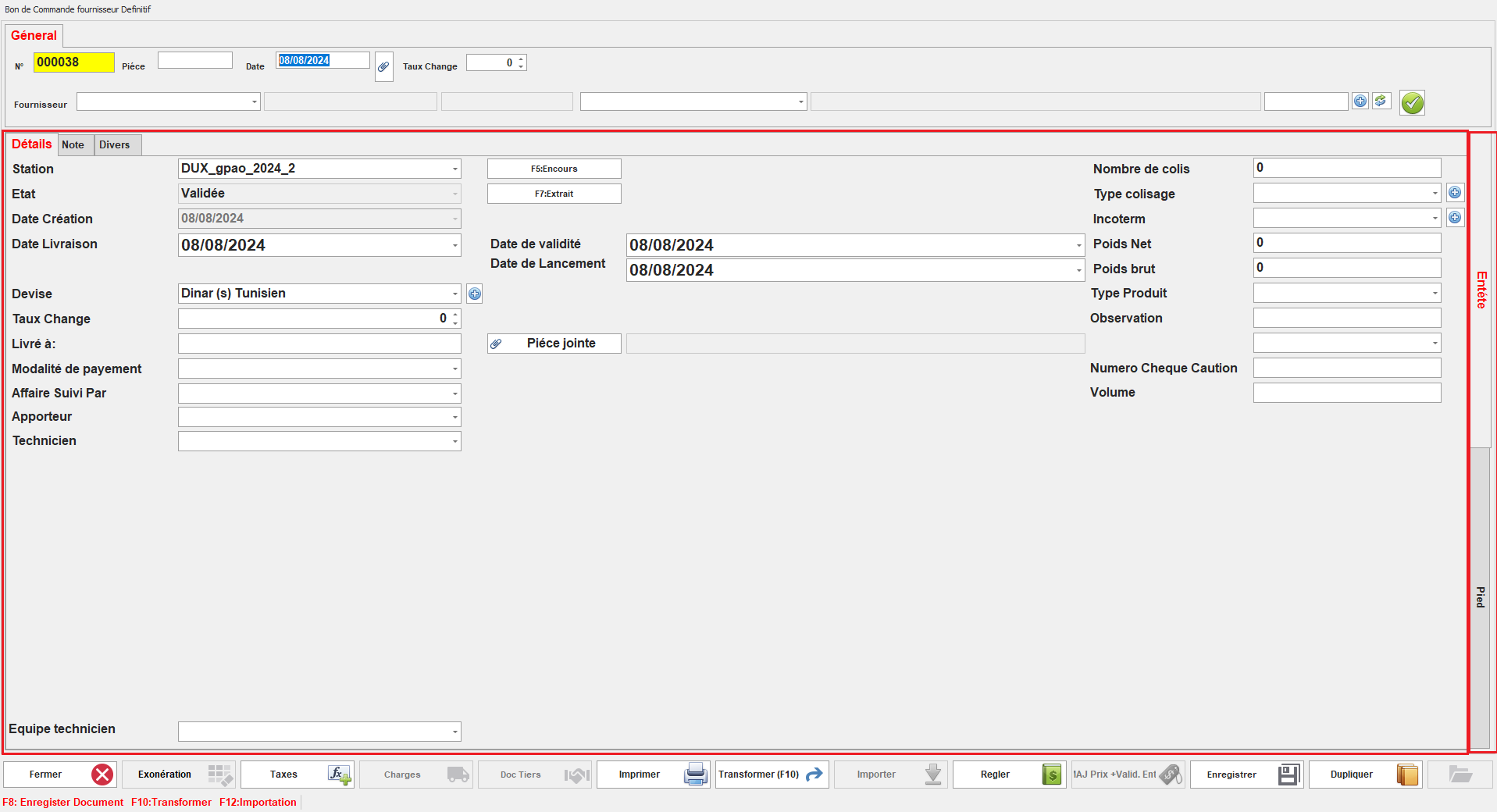1497x812 pixels.
Task: Click the F5:Encours button
Action: point(554,169)
